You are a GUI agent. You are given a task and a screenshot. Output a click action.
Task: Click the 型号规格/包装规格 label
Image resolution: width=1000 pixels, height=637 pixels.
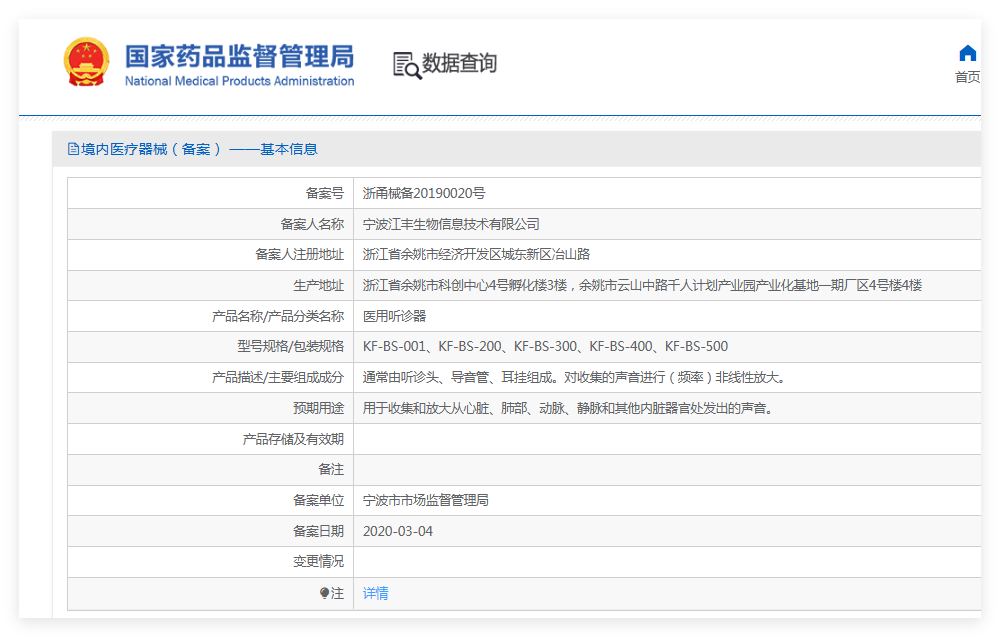tap(290, 346)
